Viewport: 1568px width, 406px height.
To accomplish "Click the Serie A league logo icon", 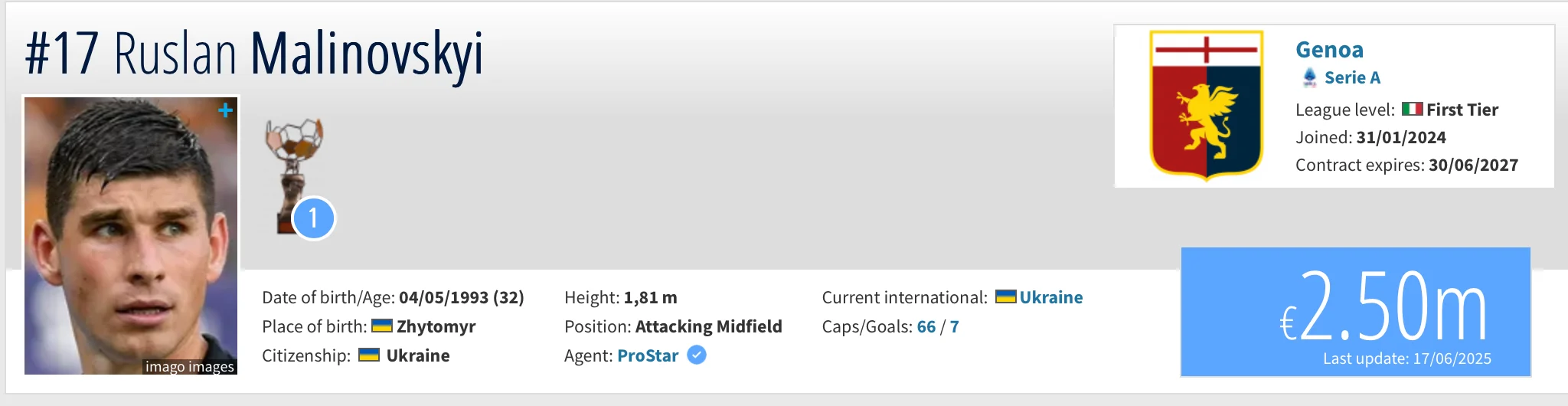I will [x=1310, y=77].
